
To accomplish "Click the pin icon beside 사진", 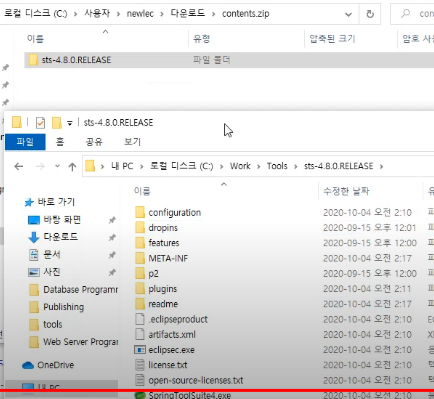I will (x=112, y=272).
